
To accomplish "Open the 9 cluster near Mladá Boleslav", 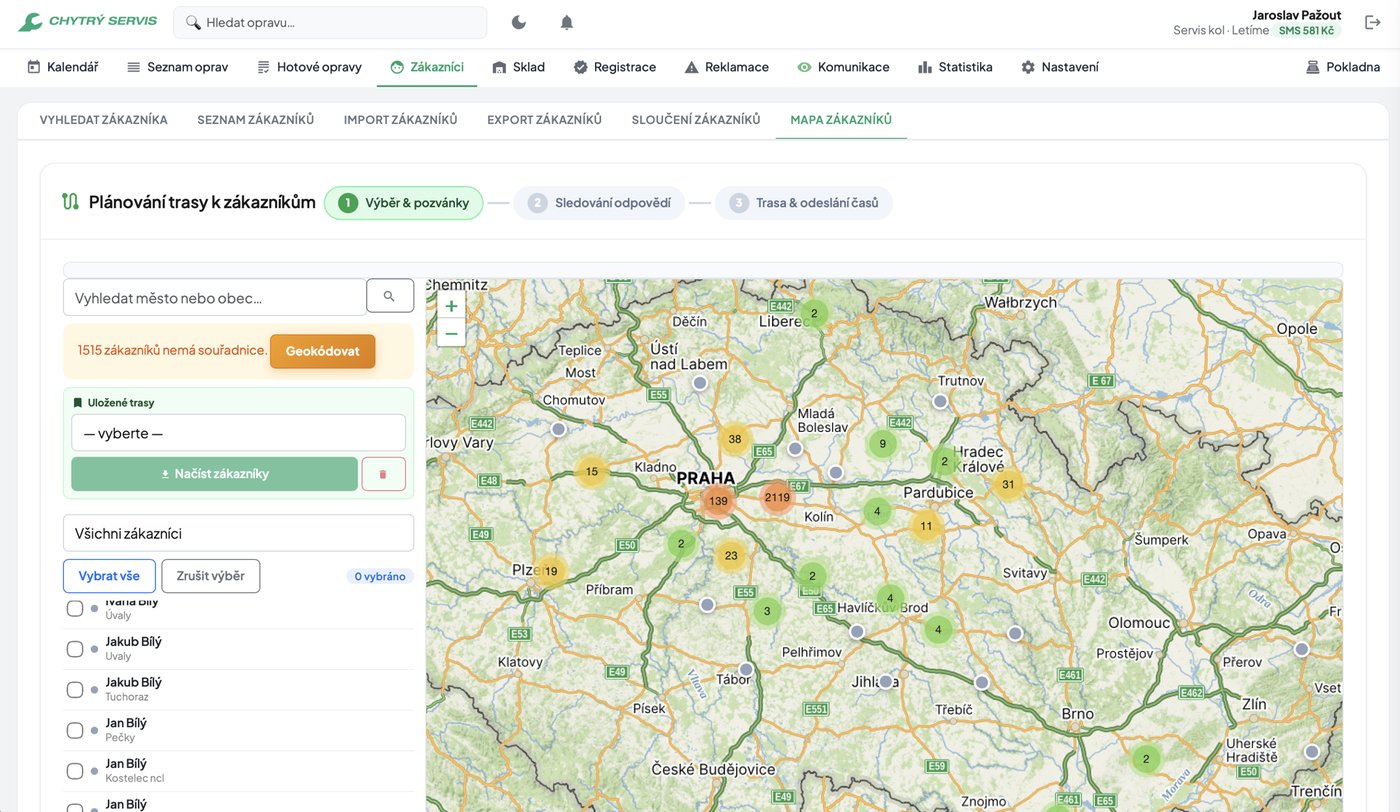I will pos(882,443).
